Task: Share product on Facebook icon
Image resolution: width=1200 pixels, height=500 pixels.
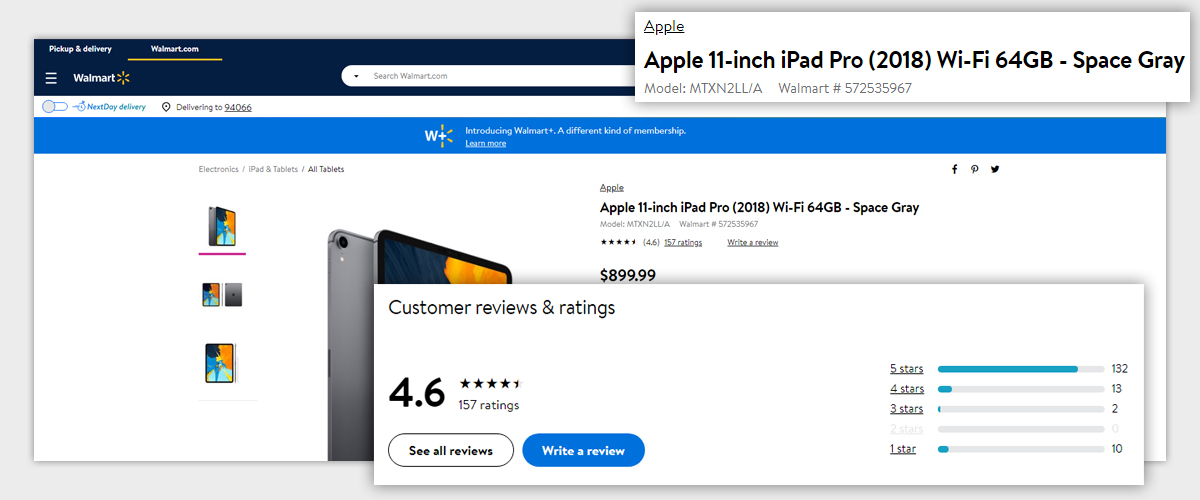Action: (x=954, y=169)
